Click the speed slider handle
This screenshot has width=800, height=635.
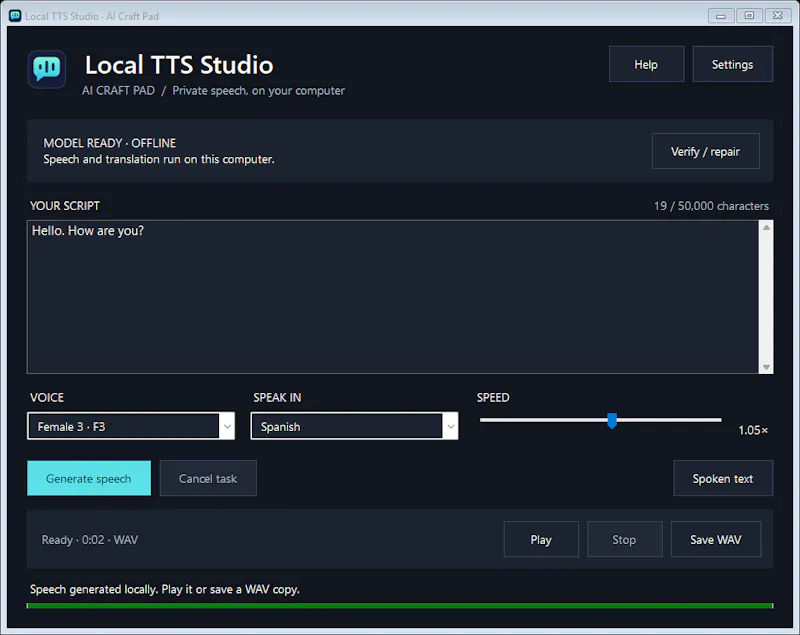(612, 421)
